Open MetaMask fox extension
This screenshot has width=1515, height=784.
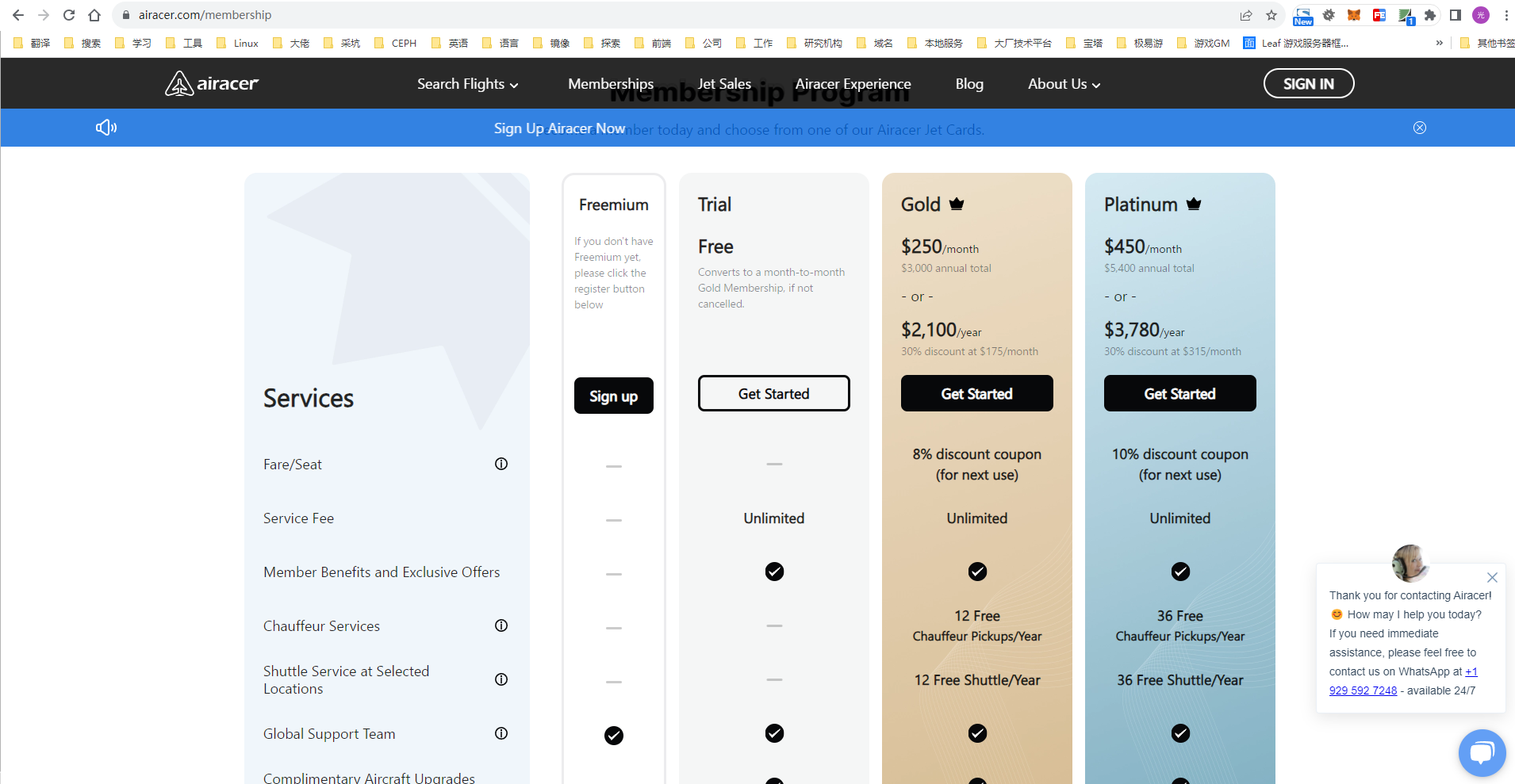1354,15
